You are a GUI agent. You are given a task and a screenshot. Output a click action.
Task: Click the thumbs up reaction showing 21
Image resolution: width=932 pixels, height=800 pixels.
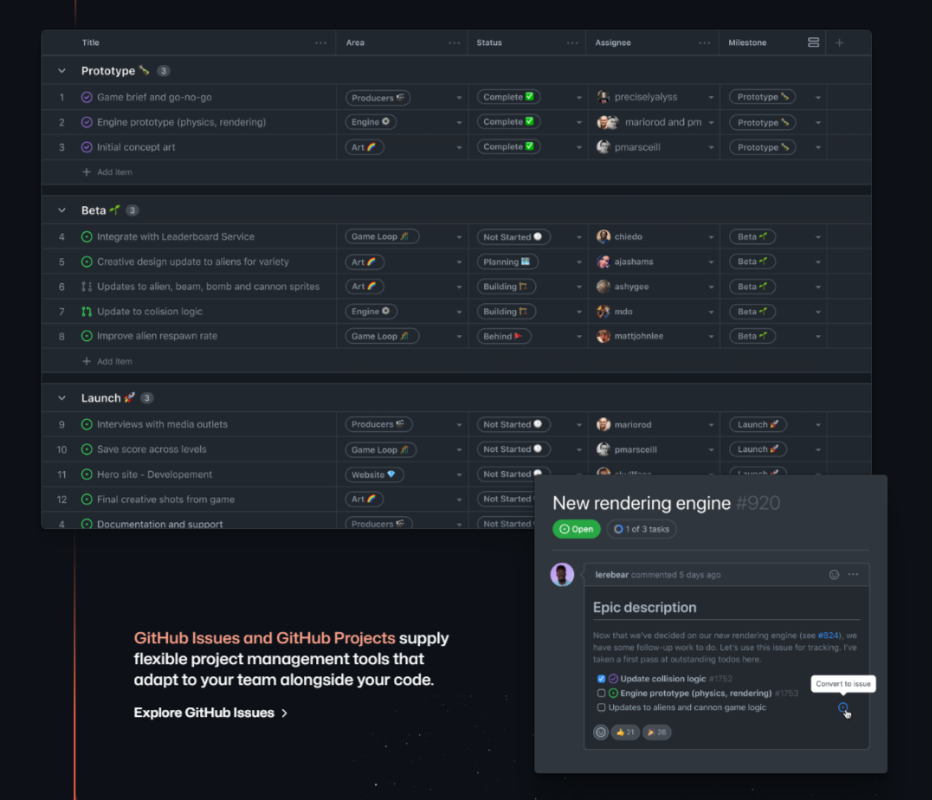[625, 732]
